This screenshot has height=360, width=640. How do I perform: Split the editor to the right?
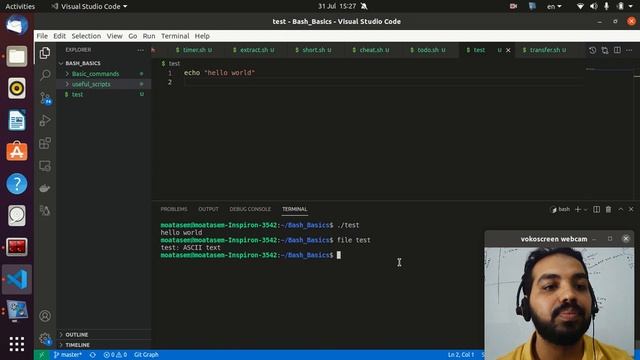(x=617, y=50)
